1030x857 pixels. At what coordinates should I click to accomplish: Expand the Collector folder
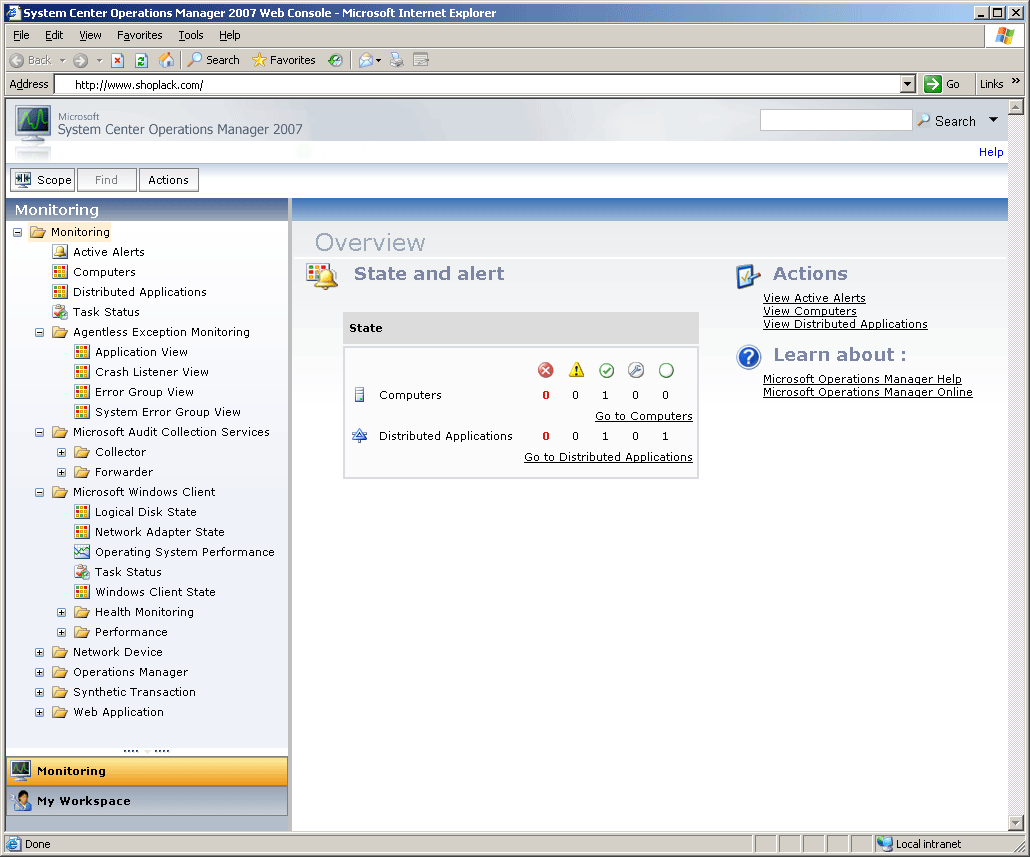coord(62,452)
